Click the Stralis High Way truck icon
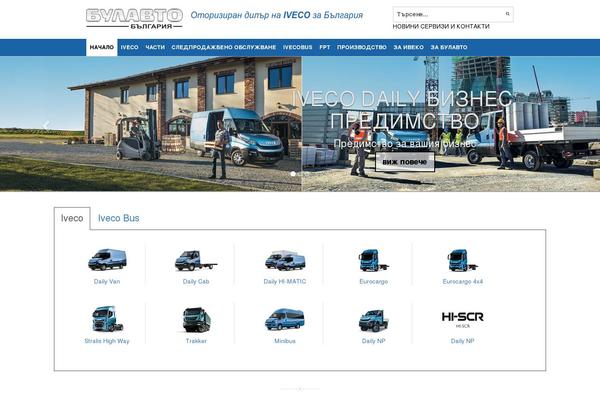Viewport: 600px width, 400px height. 107,318
